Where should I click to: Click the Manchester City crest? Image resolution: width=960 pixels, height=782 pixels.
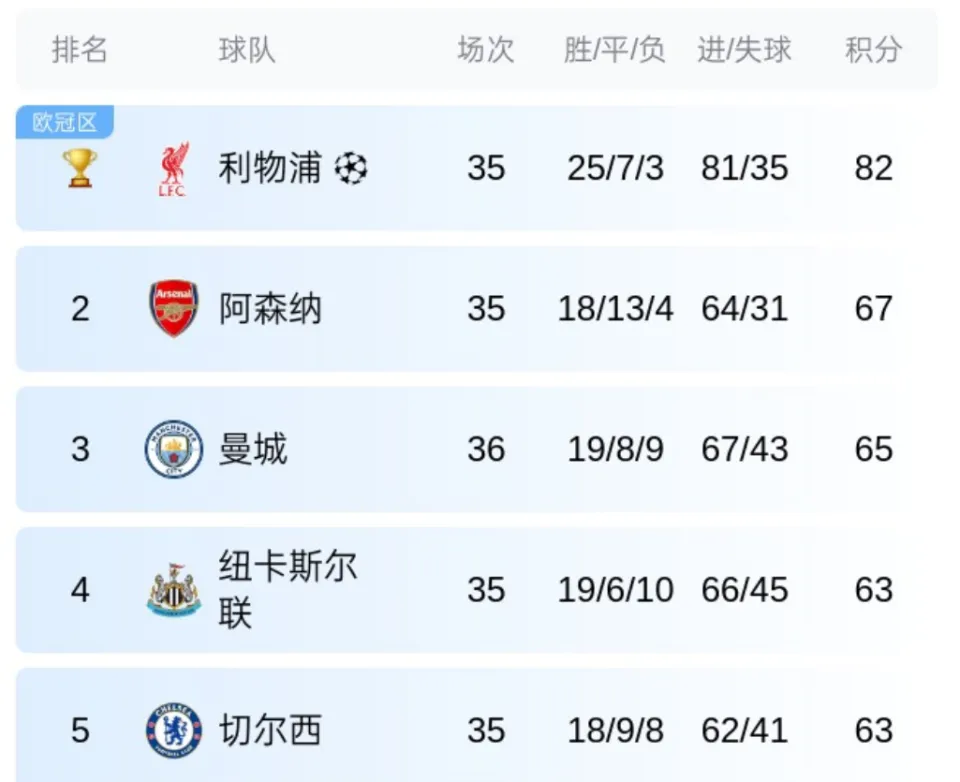tap(174, 449)
